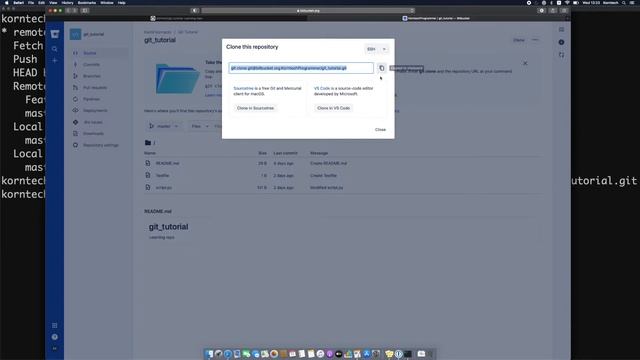Open the Safari Bookmarks menu
Image resolution: width=640 pixels, height=360 pixels.
(x=87, y=2)
